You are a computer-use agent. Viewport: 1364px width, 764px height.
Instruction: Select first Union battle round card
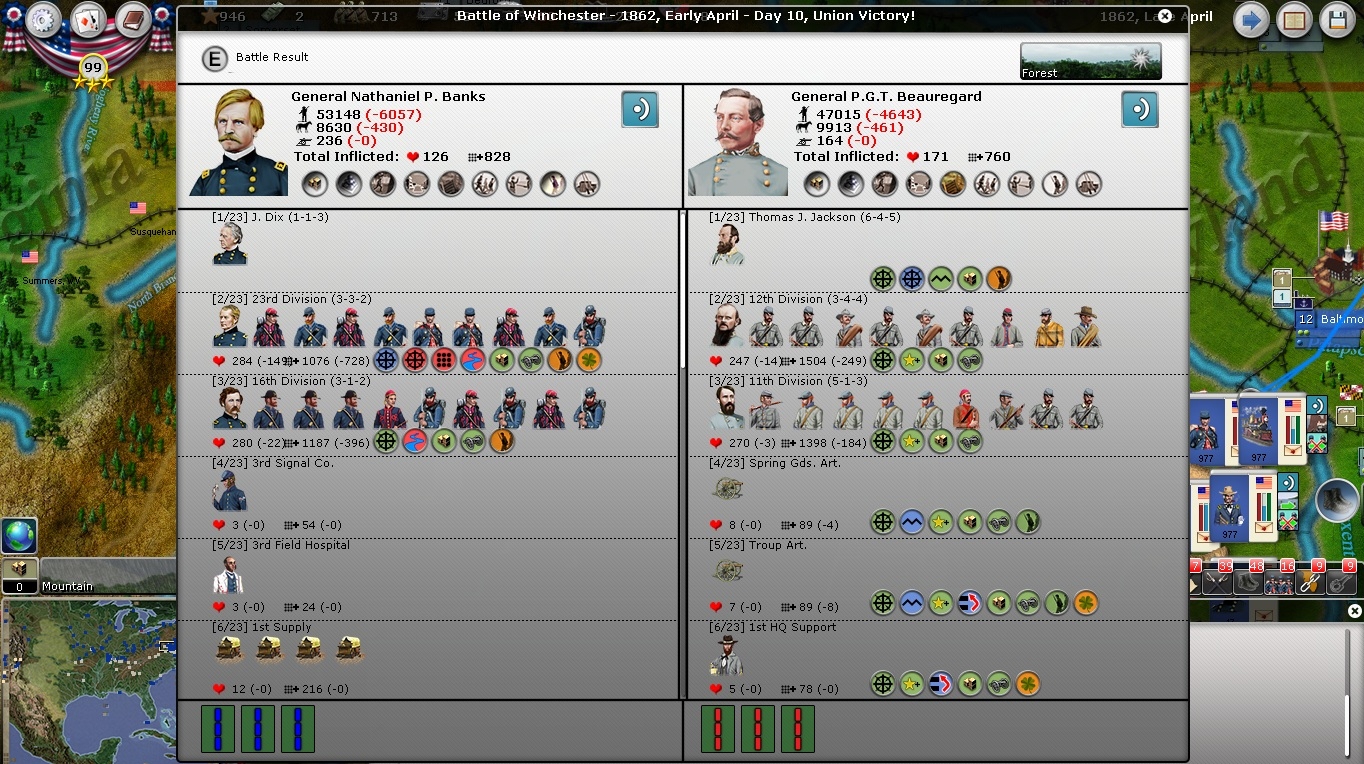pyautogui.click(x=218, y=728)
